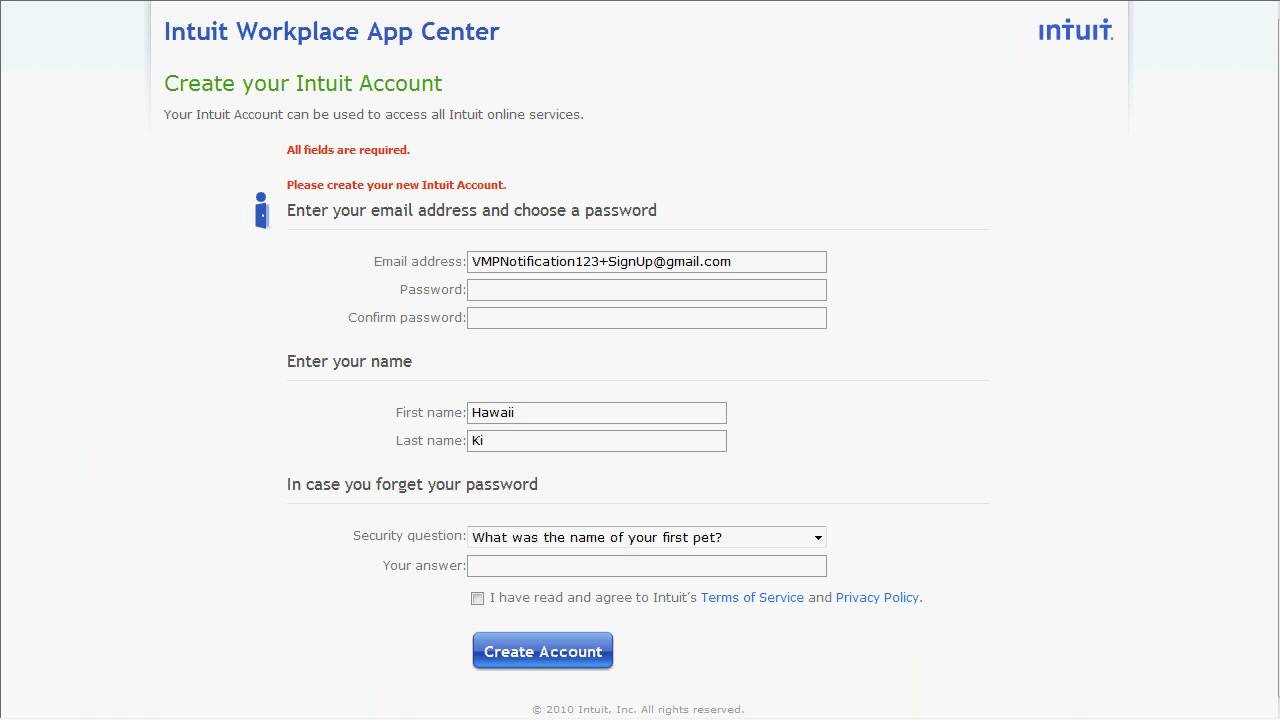Screen dimensions: 1280x720
Task: Click the Password label
Action: tap(433, 289)
